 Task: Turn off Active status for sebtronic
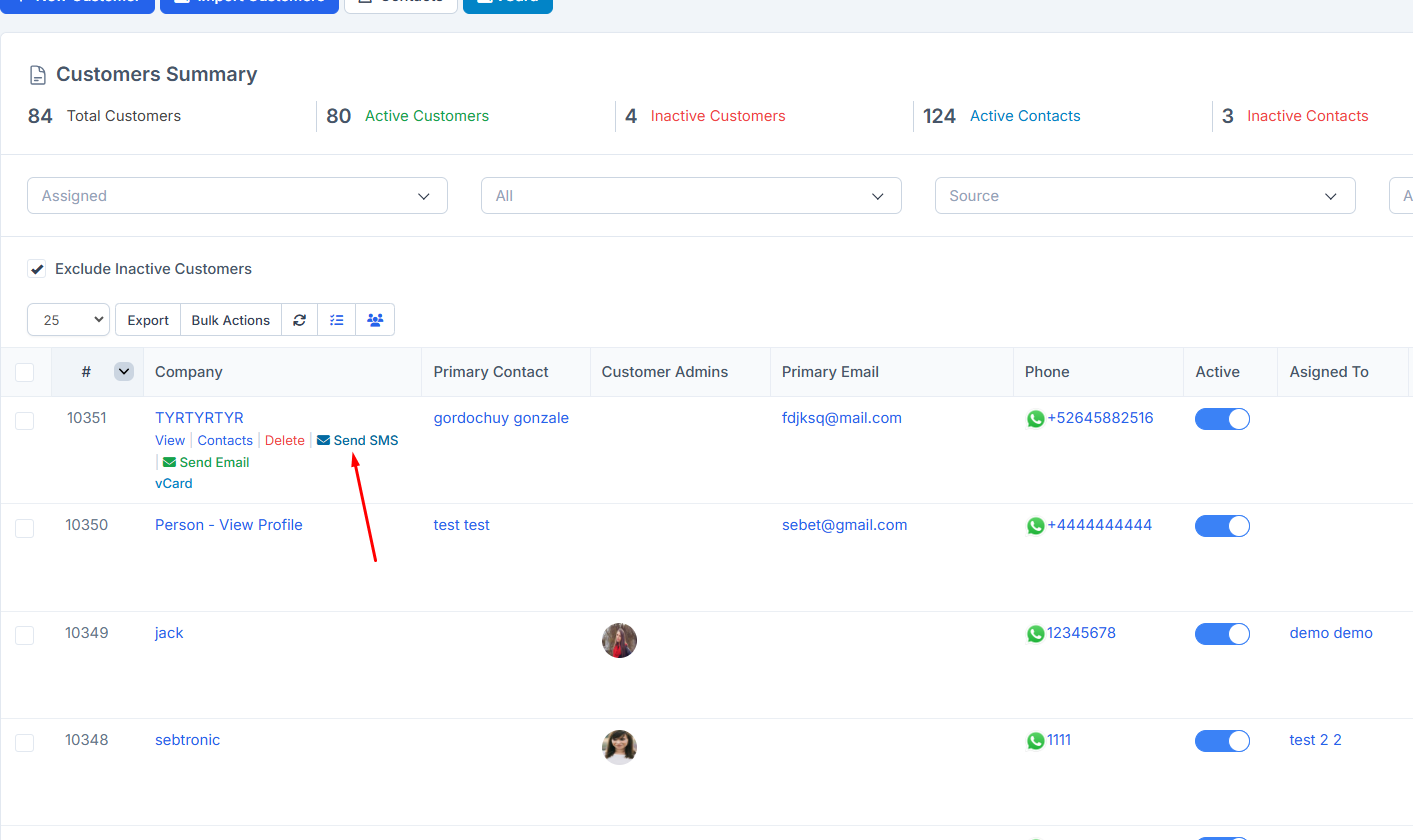tap(1222, 740)
